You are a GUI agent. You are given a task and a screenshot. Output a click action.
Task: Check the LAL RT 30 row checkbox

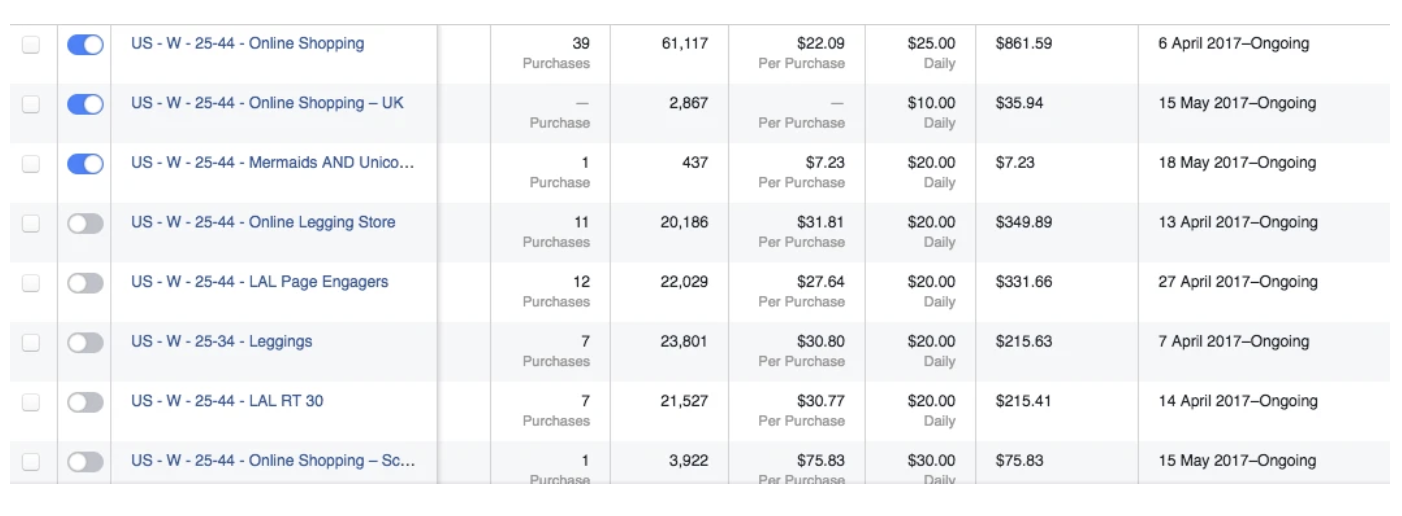coord(31,402)
